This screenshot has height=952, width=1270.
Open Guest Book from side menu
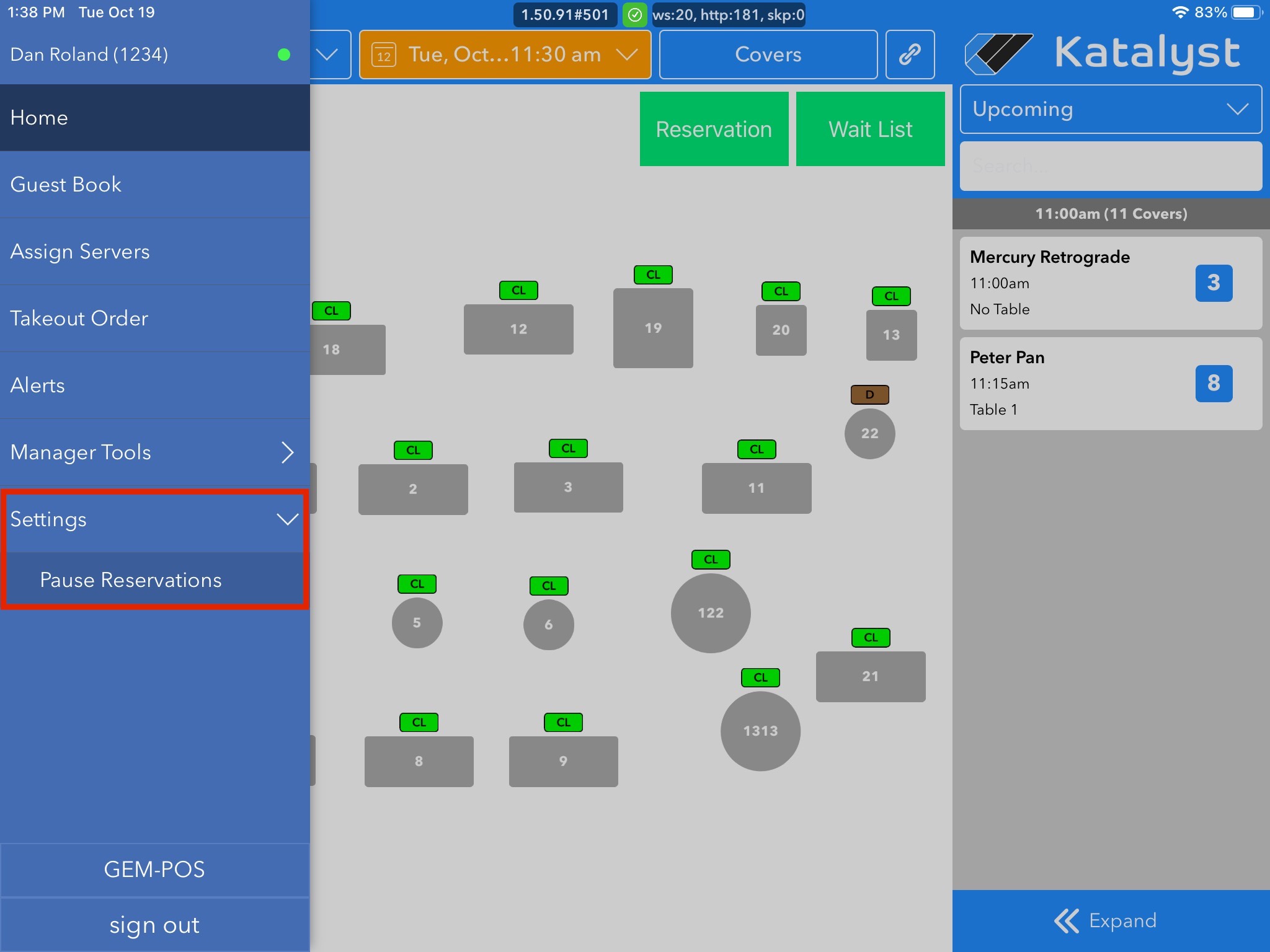(x=66, y=185)
